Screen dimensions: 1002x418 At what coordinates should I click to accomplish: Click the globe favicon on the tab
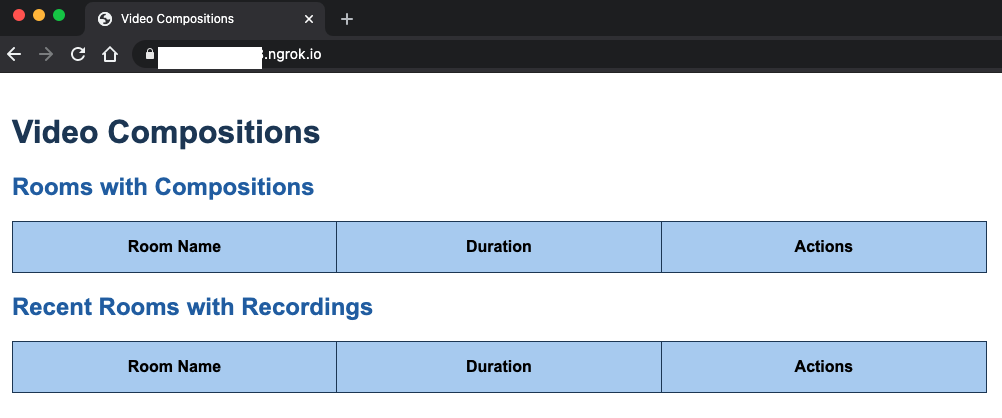104,19
